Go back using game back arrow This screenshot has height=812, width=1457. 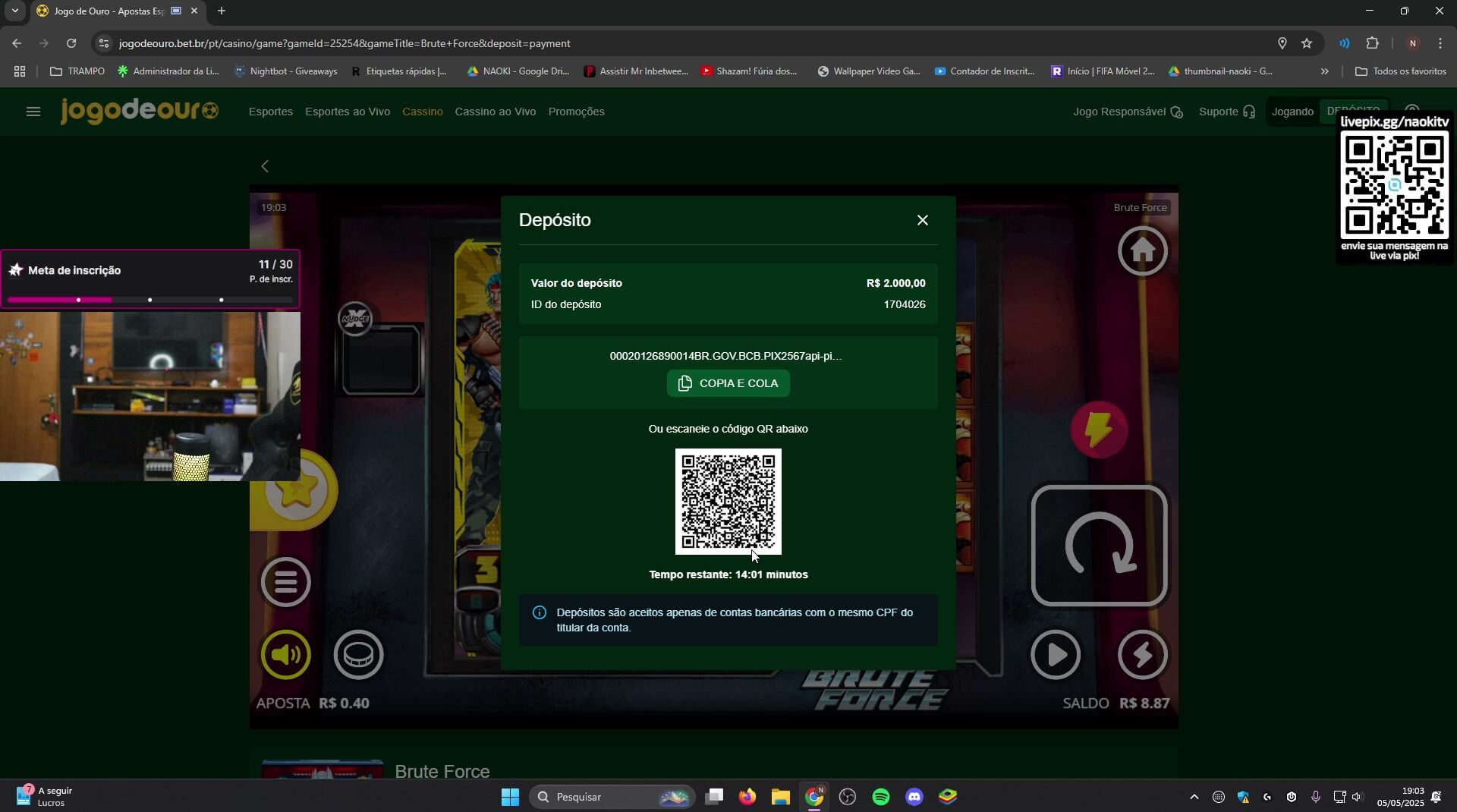click(x=265, y=166)
